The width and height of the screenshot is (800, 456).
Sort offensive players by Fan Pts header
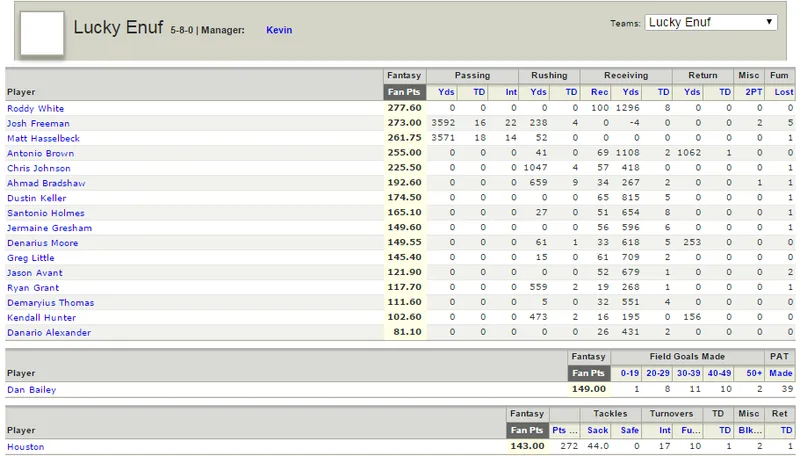tap(404, 92)
